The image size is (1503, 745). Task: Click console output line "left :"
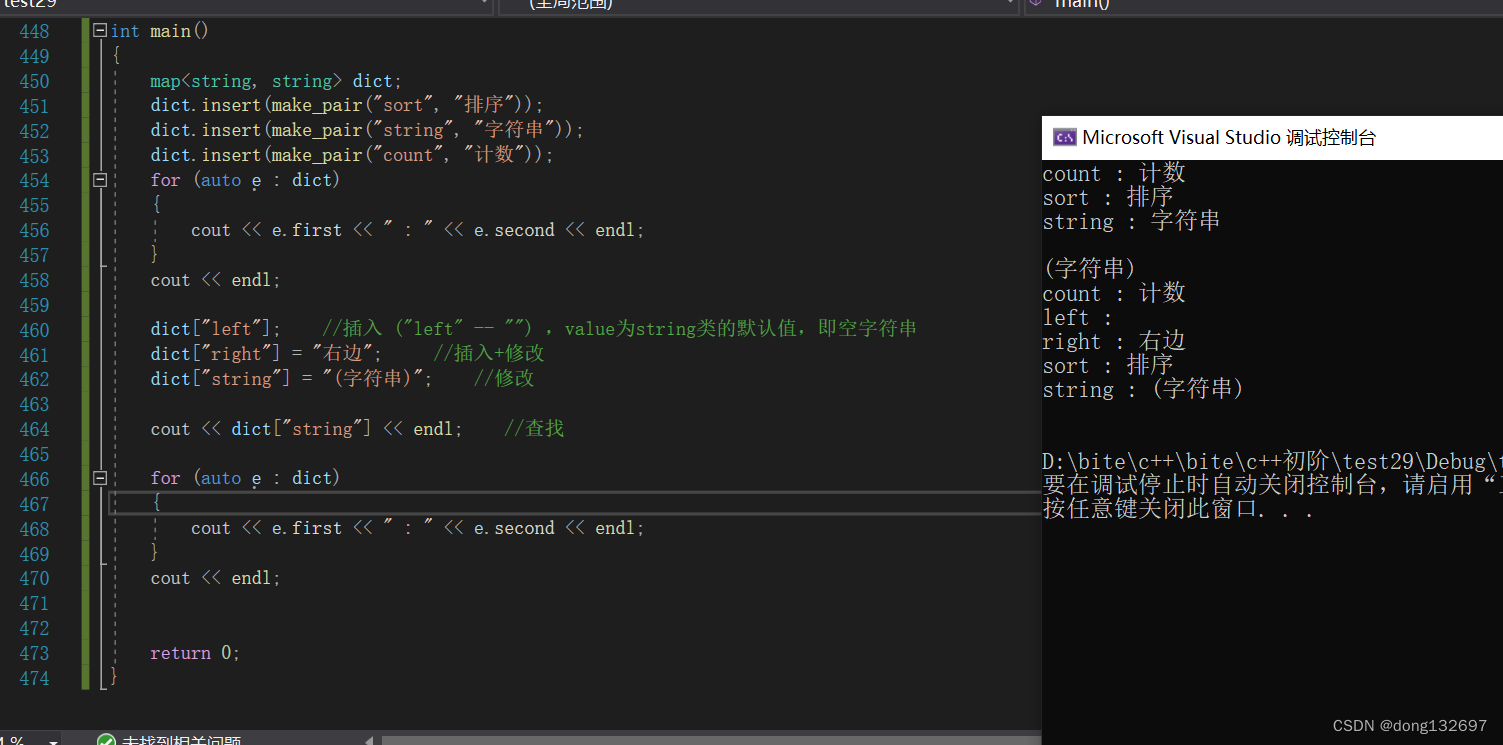(x=1078, y=318)
